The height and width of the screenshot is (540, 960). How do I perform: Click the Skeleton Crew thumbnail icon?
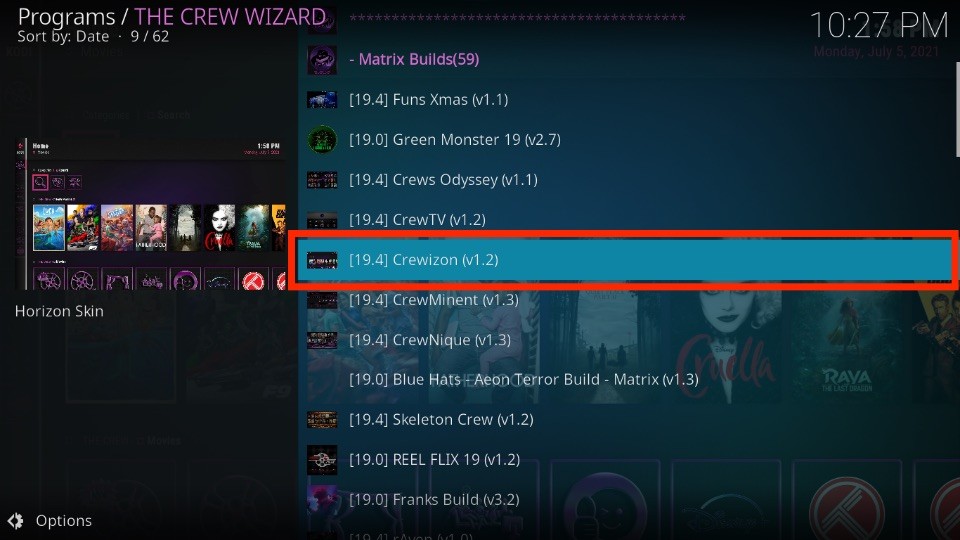coord(322,420)
